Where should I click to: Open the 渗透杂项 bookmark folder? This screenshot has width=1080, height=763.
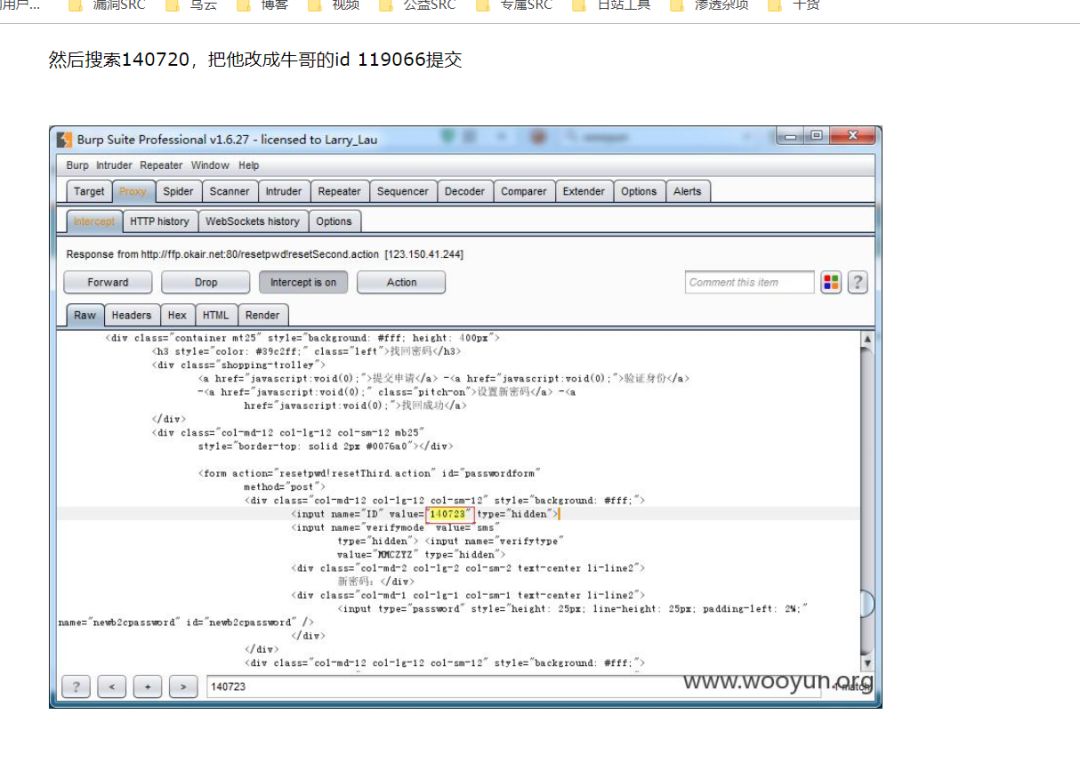click(709, 6)
